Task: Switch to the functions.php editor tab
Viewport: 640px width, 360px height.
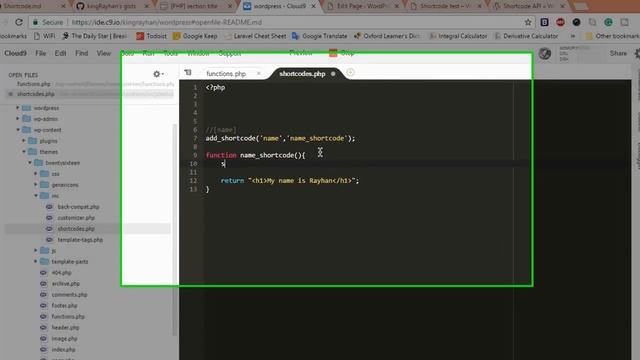Action: click(x=226, y=73)
